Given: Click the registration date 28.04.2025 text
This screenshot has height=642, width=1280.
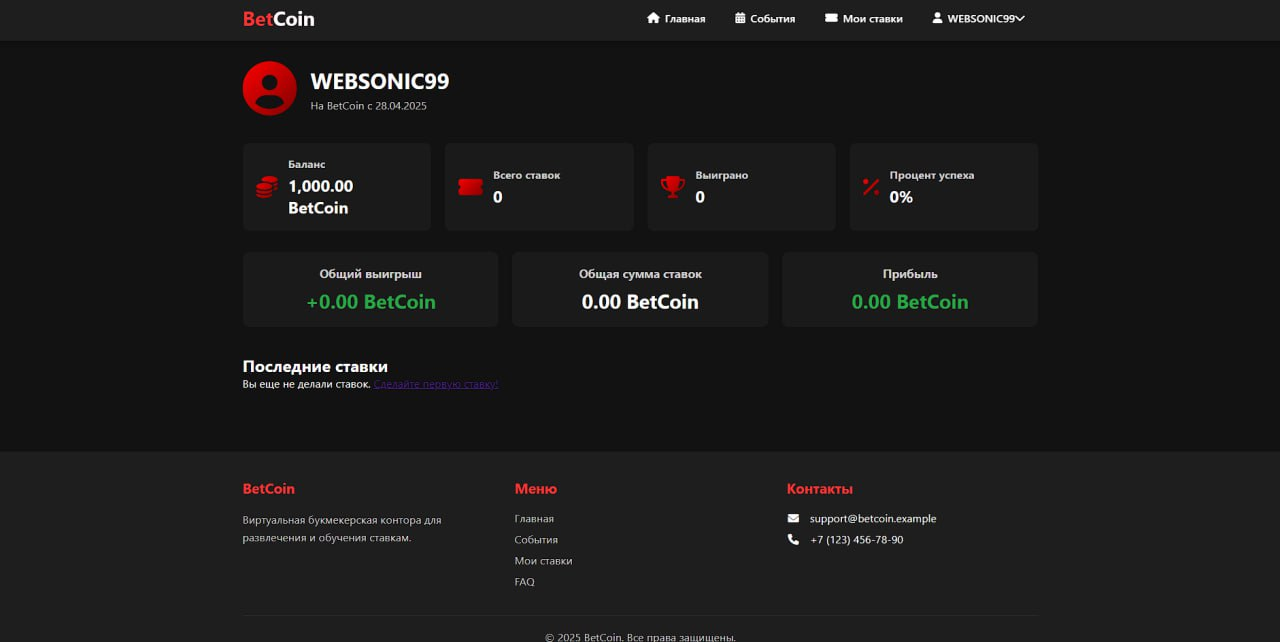Looking at the screenshot, I should pos(401,105).
